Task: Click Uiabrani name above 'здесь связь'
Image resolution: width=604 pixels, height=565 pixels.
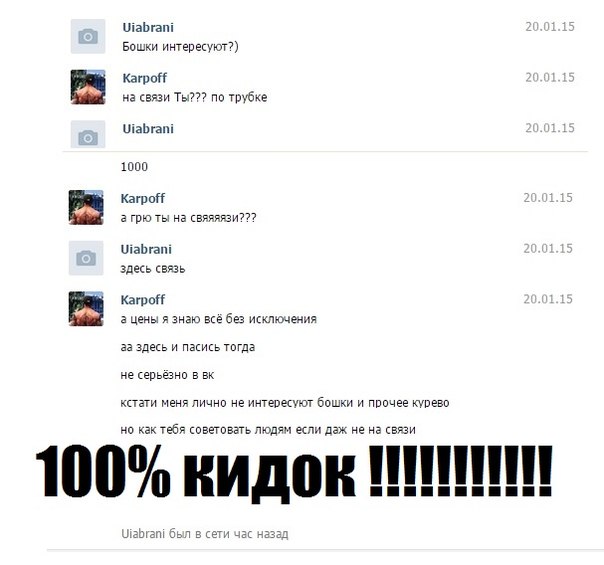Action: coord(146,249)
